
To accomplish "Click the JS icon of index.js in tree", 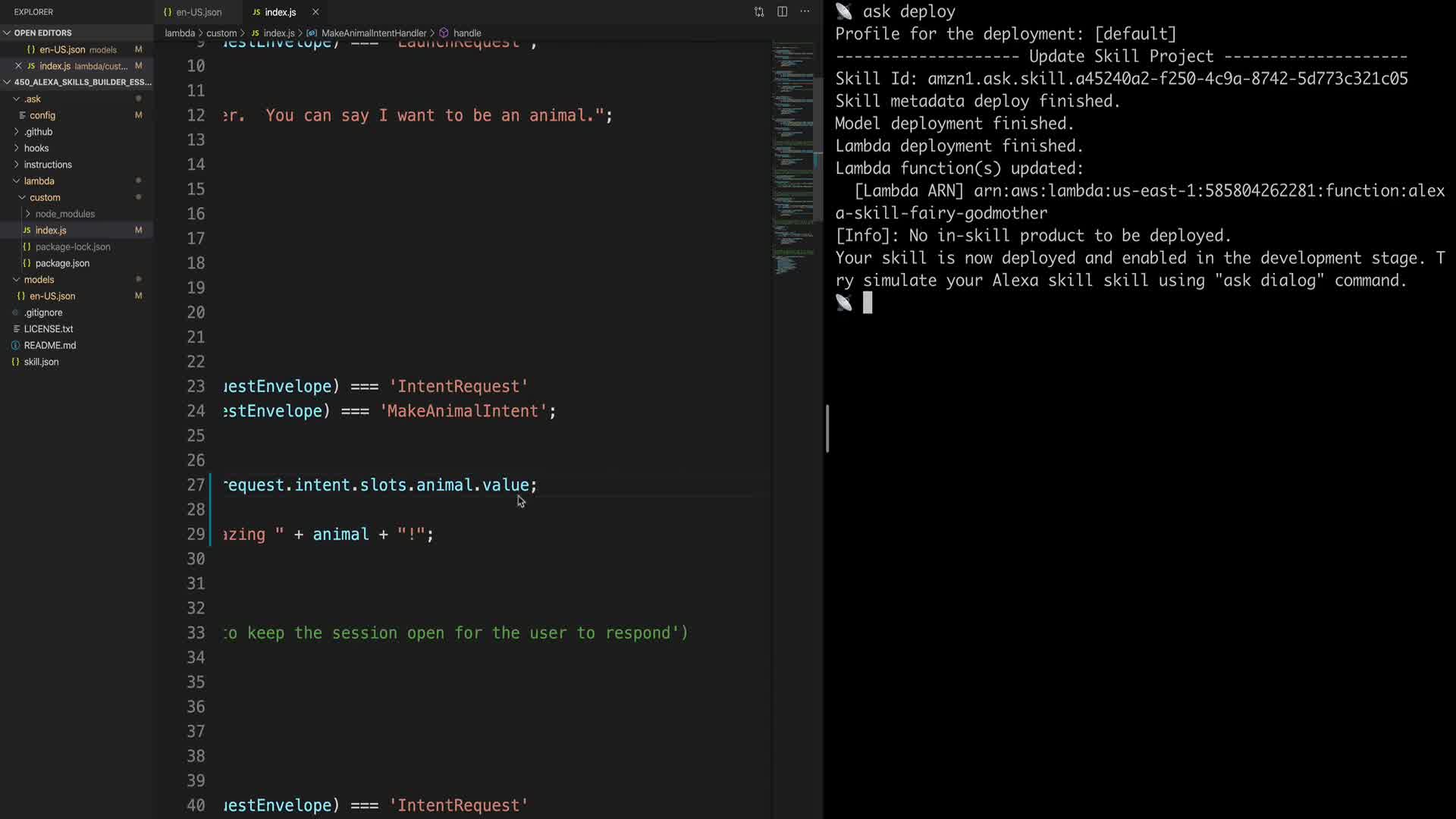I will [27, 231].
